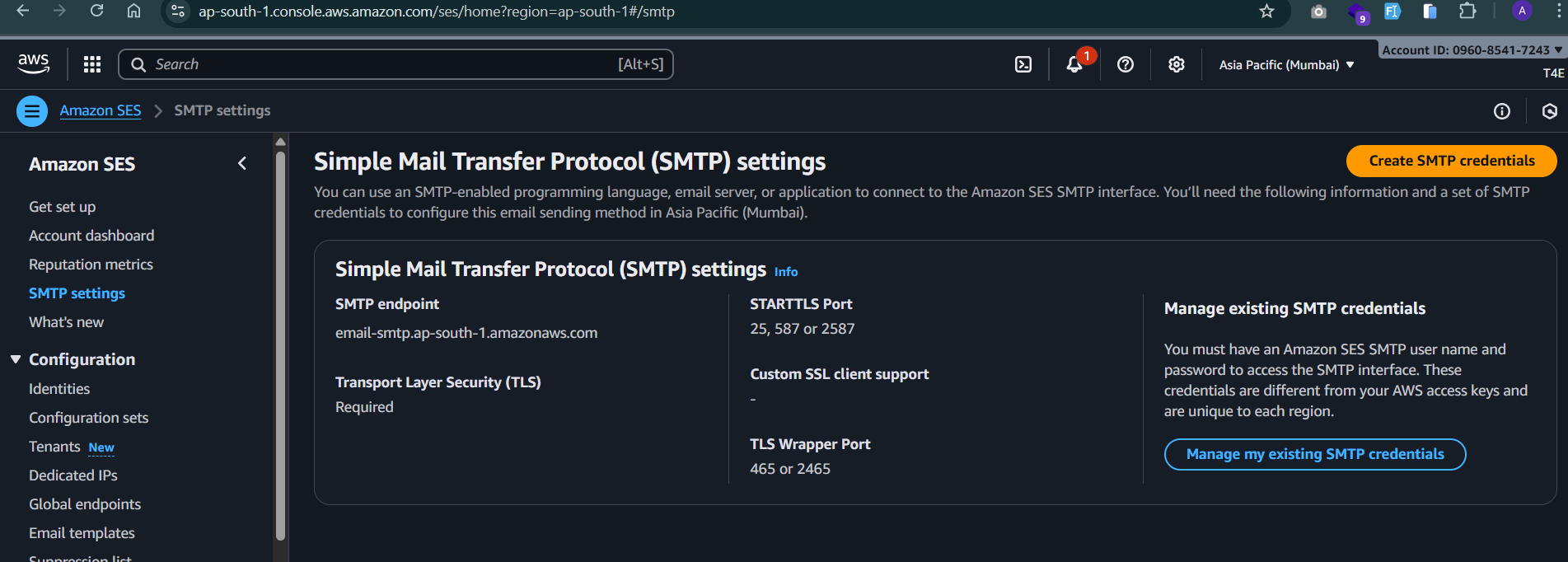
Task: Open Reputation metrics in the sidebar
Action: [91, 265]
